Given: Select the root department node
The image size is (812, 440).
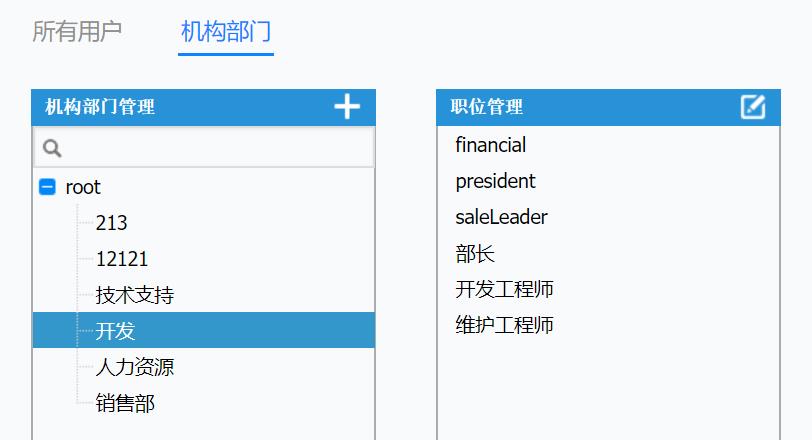Looking at the screenshot, I should tap(83, 187).
